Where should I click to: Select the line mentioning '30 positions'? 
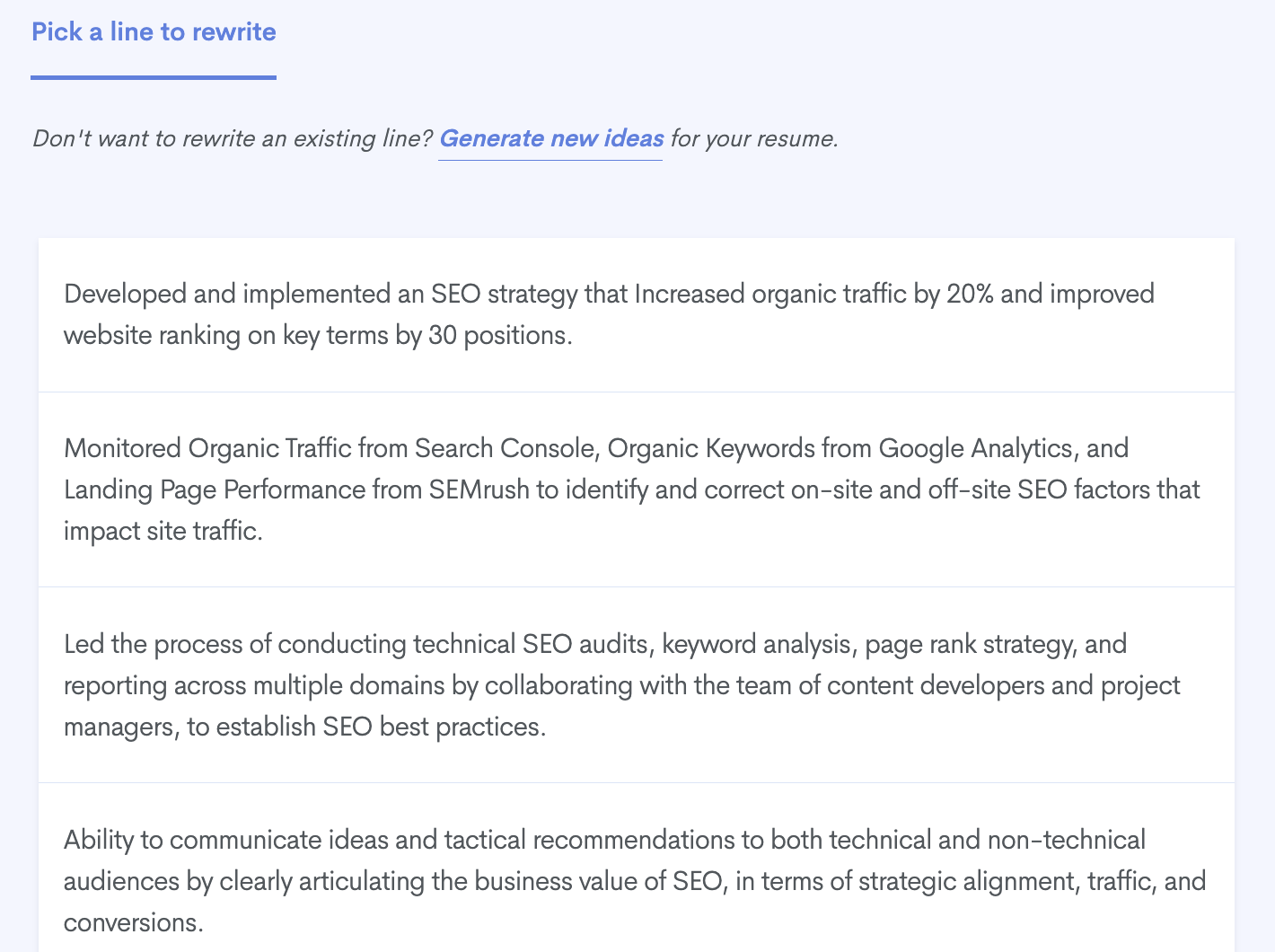tap(637, 315)
